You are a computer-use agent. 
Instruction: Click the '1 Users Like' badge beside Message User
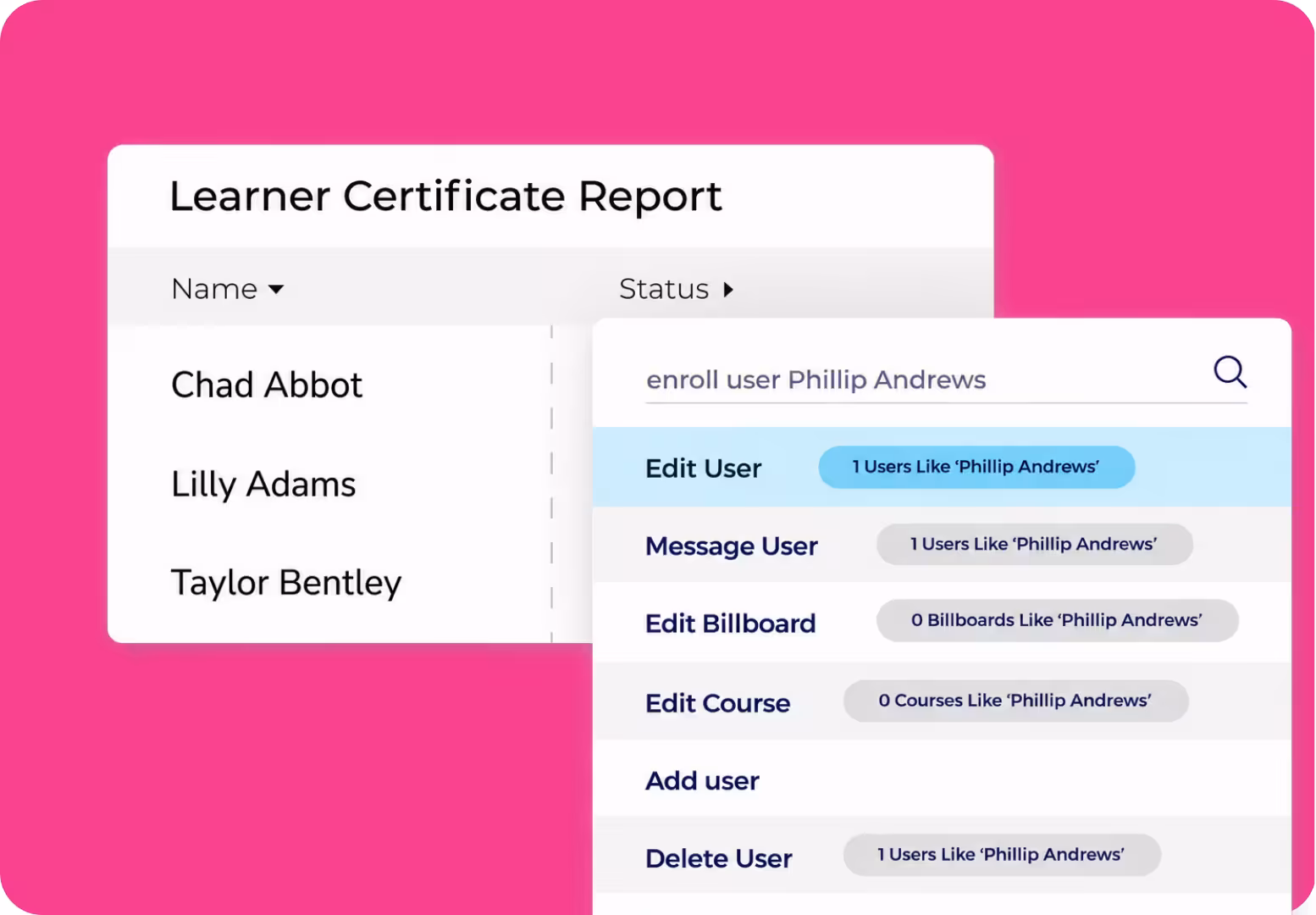(x=1034, y=544)
